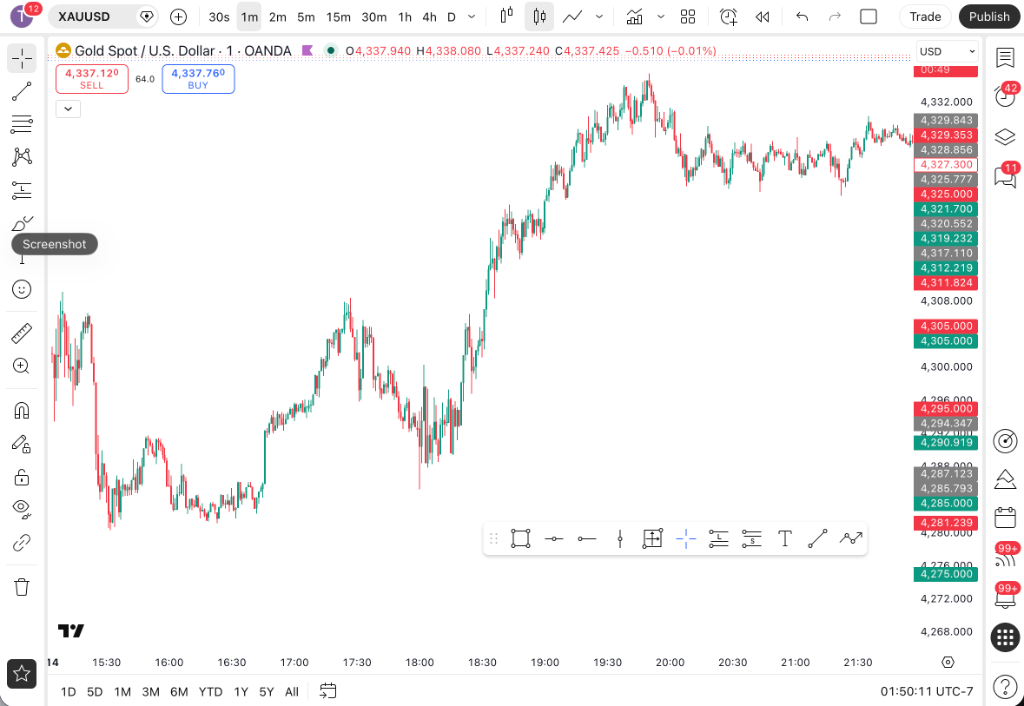Set the date range to YTD
This screenshot has height=706, width=1024.
point(210,692)
